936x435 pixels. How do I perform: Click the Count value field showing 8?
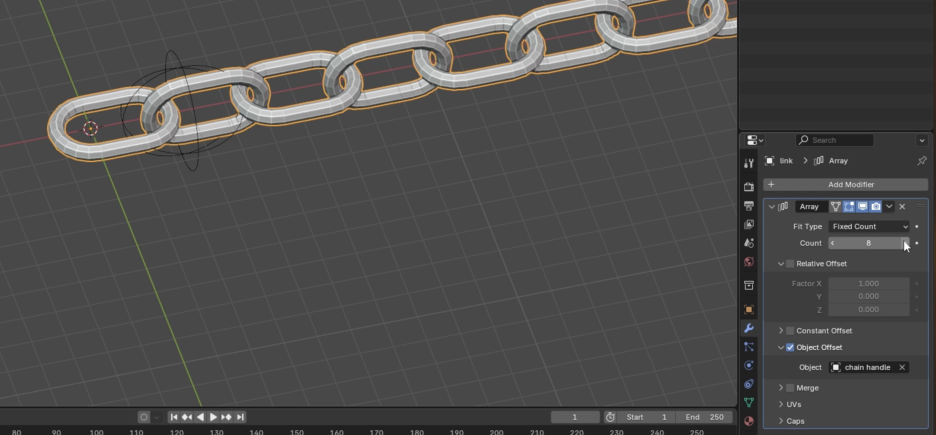pyautogui.click(x=869, y=243)
